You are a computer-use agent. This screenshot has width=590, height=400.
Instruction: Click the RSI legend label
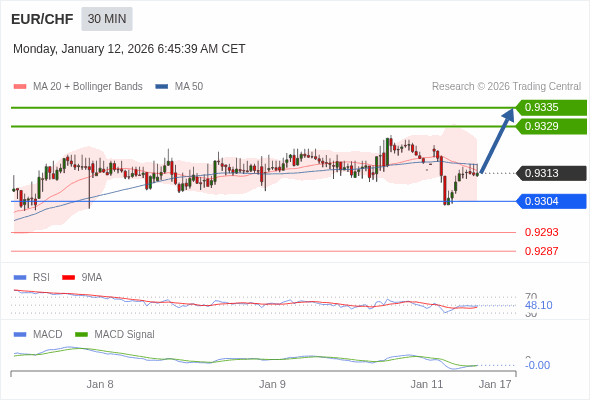coord(41,278)
